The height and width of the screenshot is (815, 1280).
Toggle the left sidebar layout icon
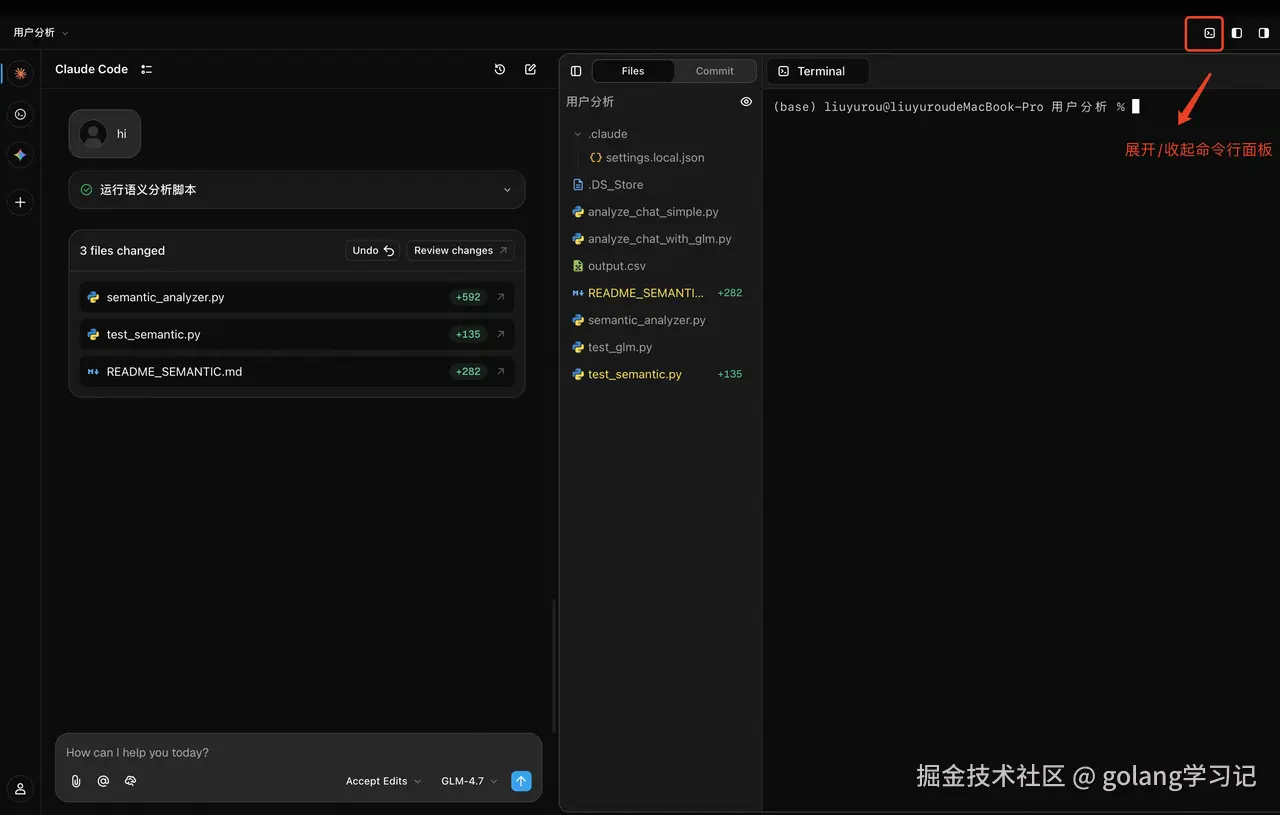coord(1237,33)
